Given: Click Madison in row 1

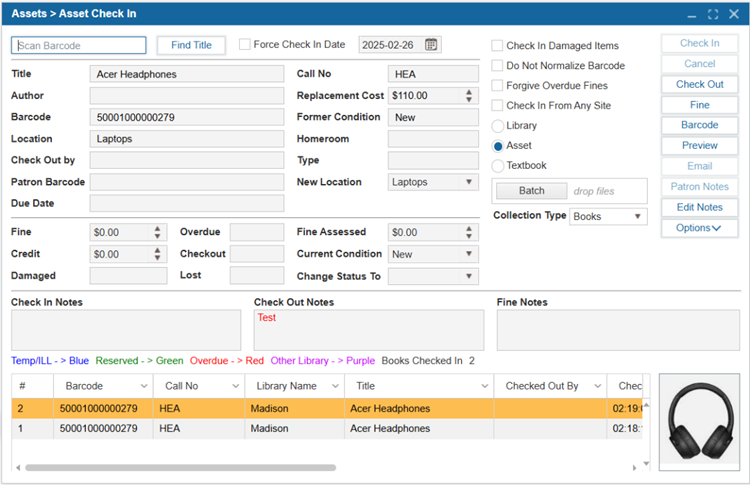Looking at the screenshot, I should coord(269,429).
